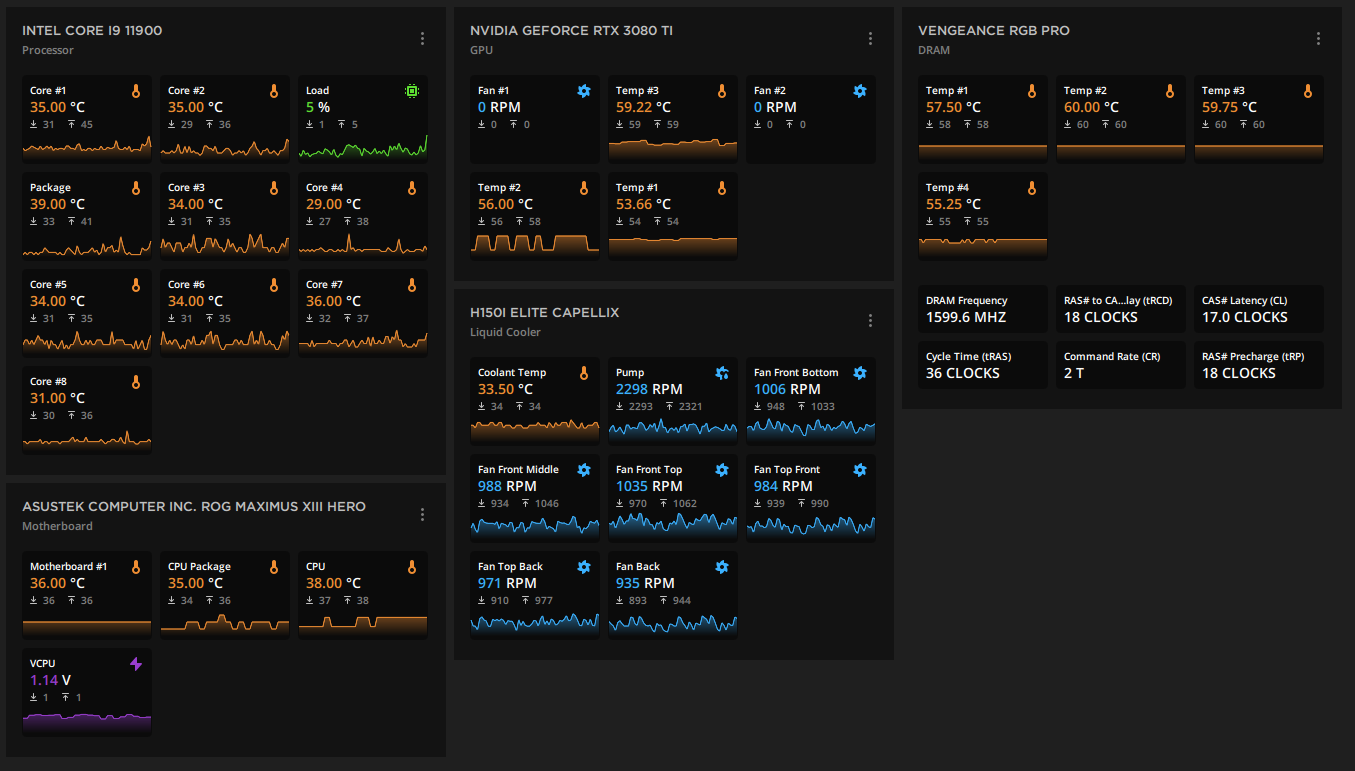This screenshot has width=1355, height=771.
Task: Open the RTX 3080 Ti three-dot menu
Action: pos(870,39)
